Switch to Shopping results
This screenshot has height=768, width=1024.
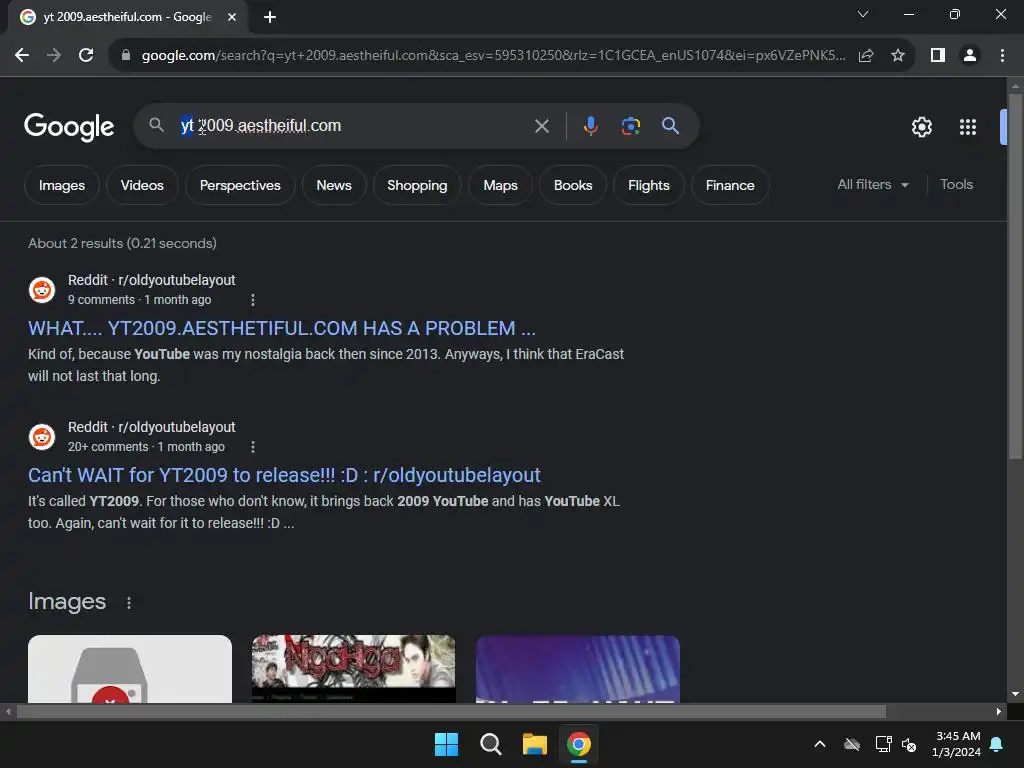(x=417, y=185)
